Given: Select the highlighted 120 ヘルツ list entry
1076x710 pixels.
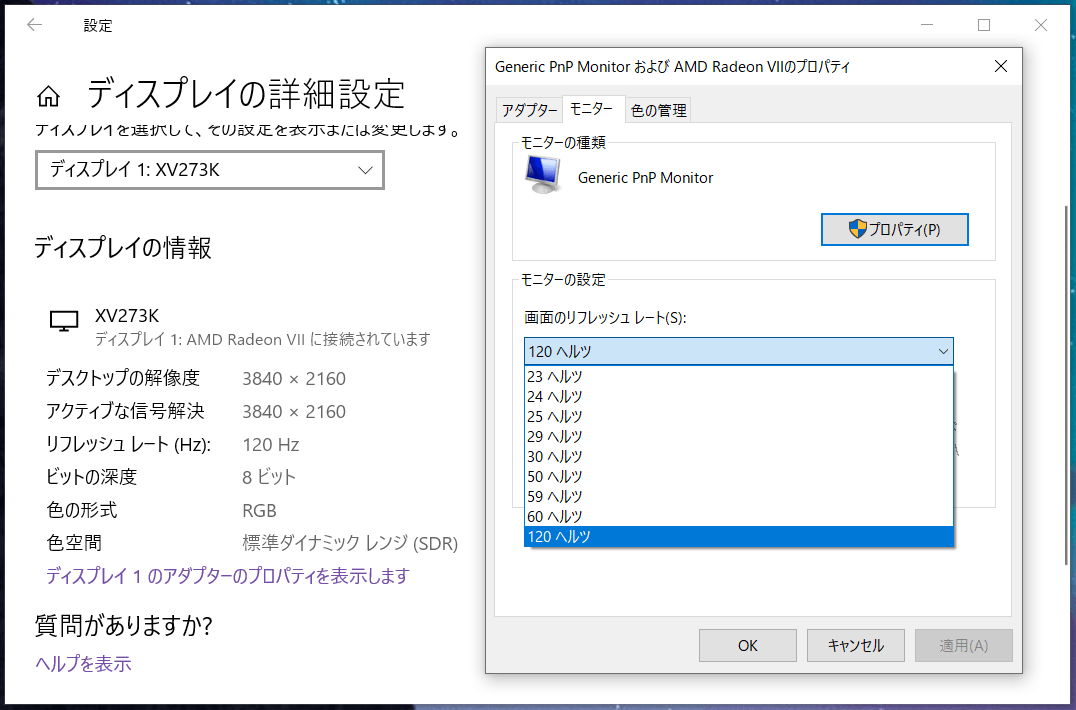Looking at the screenshot, I should 738,536.
